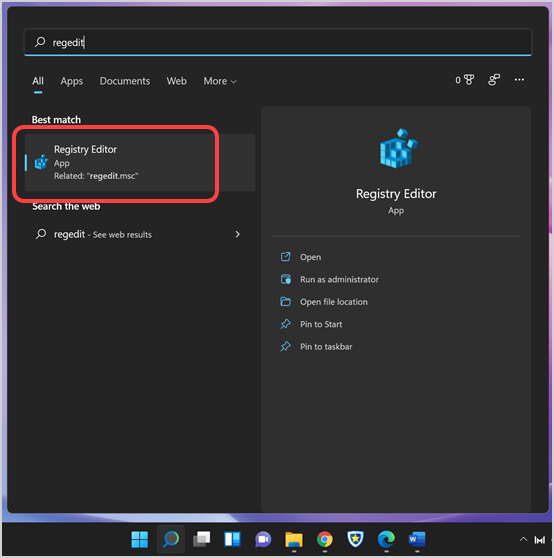The width and height of the screenshot is (554, 558).
Task: Switch to the Web filter tab
Action: pos(176,81)
